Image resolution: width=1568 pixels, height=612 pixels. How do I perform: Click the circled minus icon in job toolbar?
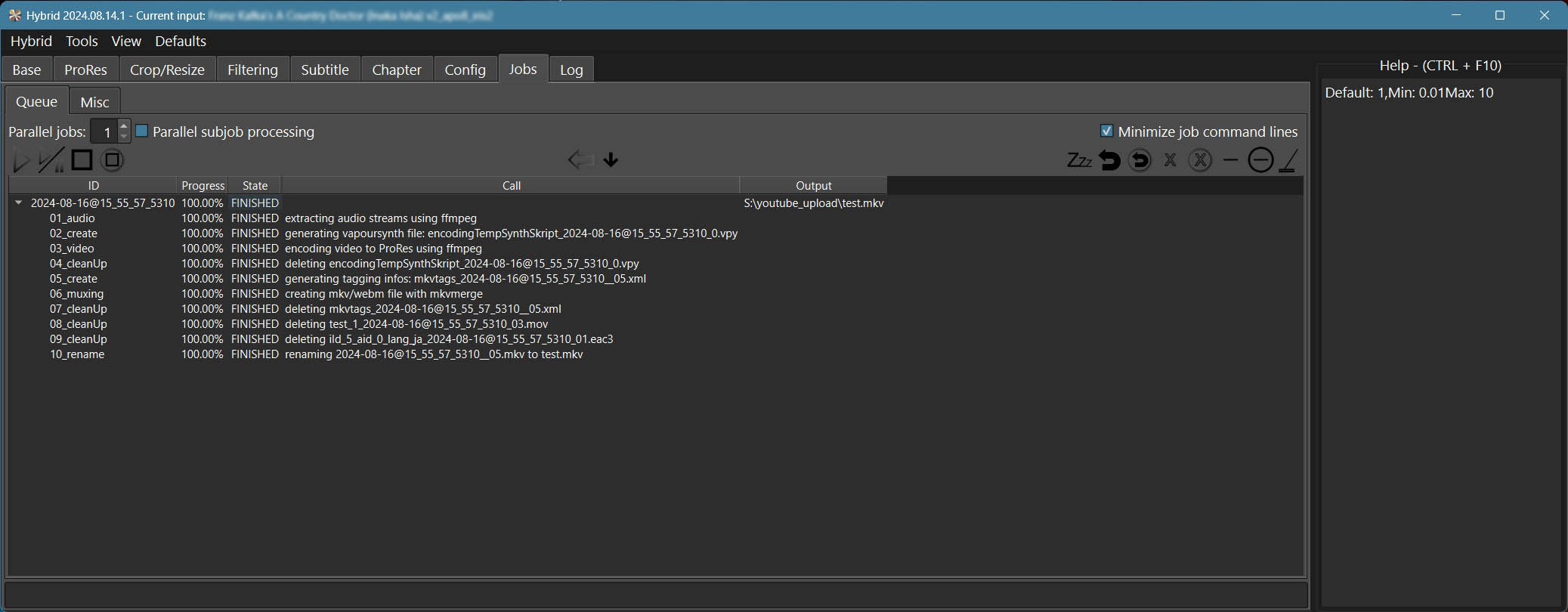[x=1260, y=160]
